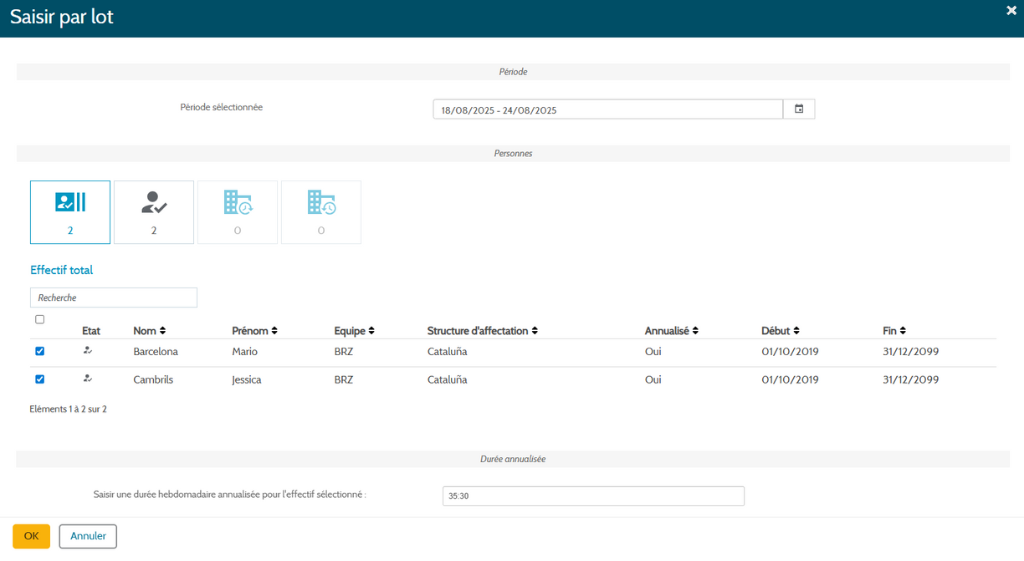
Task: Close the Saisir par lot dialog
Action: pyautogui.click(x=1011, y=10)
